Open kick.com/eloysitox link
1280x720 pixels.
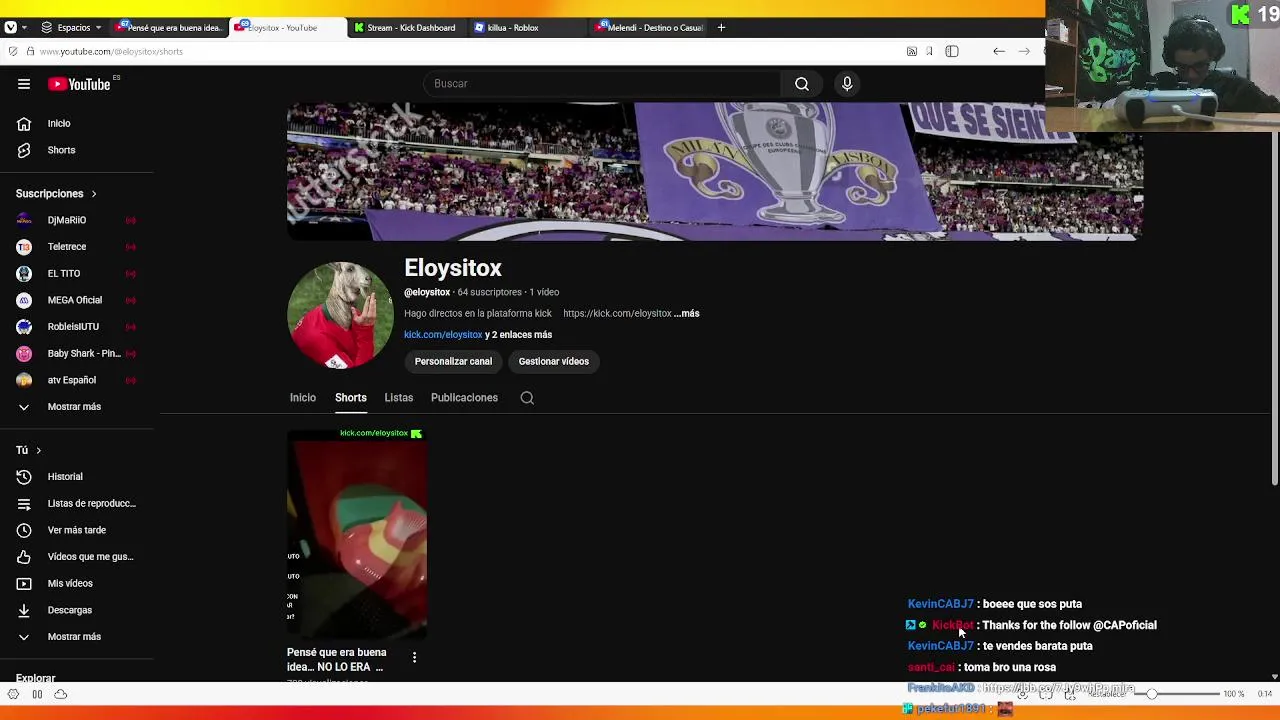tap(443, 335)
